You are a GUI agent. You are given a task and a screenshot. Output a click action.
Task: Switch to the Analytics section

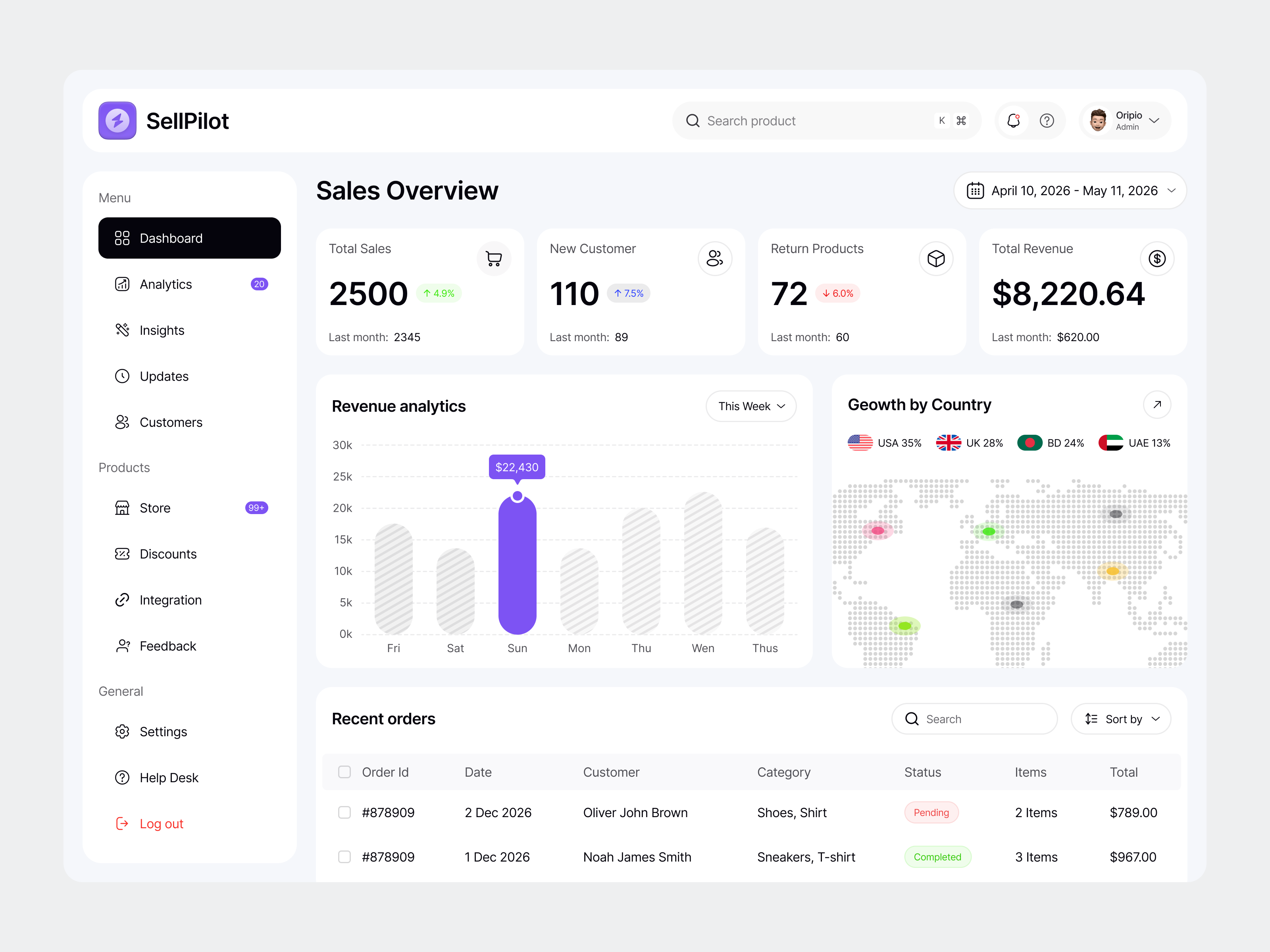click(x=166, y=284)
